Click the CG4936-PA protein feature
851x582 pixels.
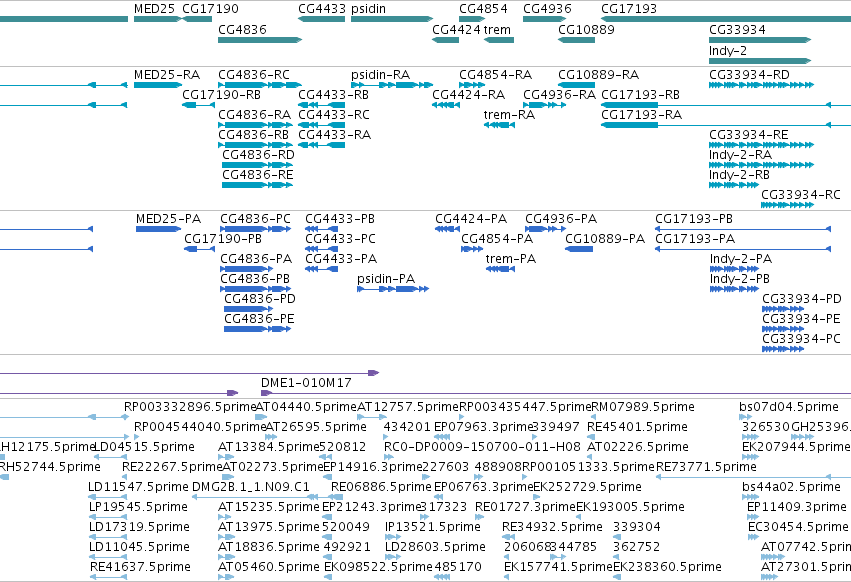[545, 229]
